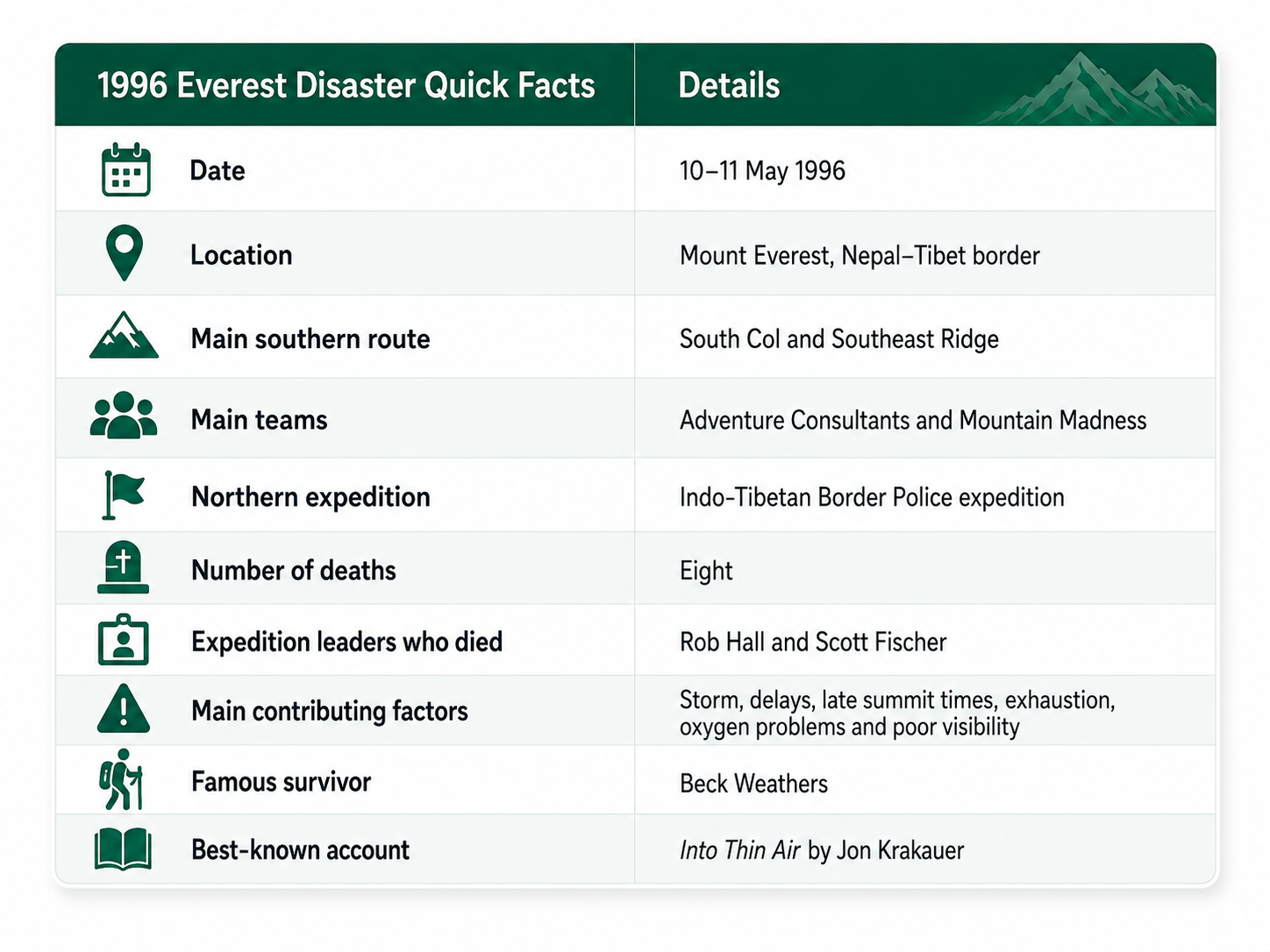Click the group of people icon
The image size is (1270, 952).
pyautogui.click(x=124, y=415)
